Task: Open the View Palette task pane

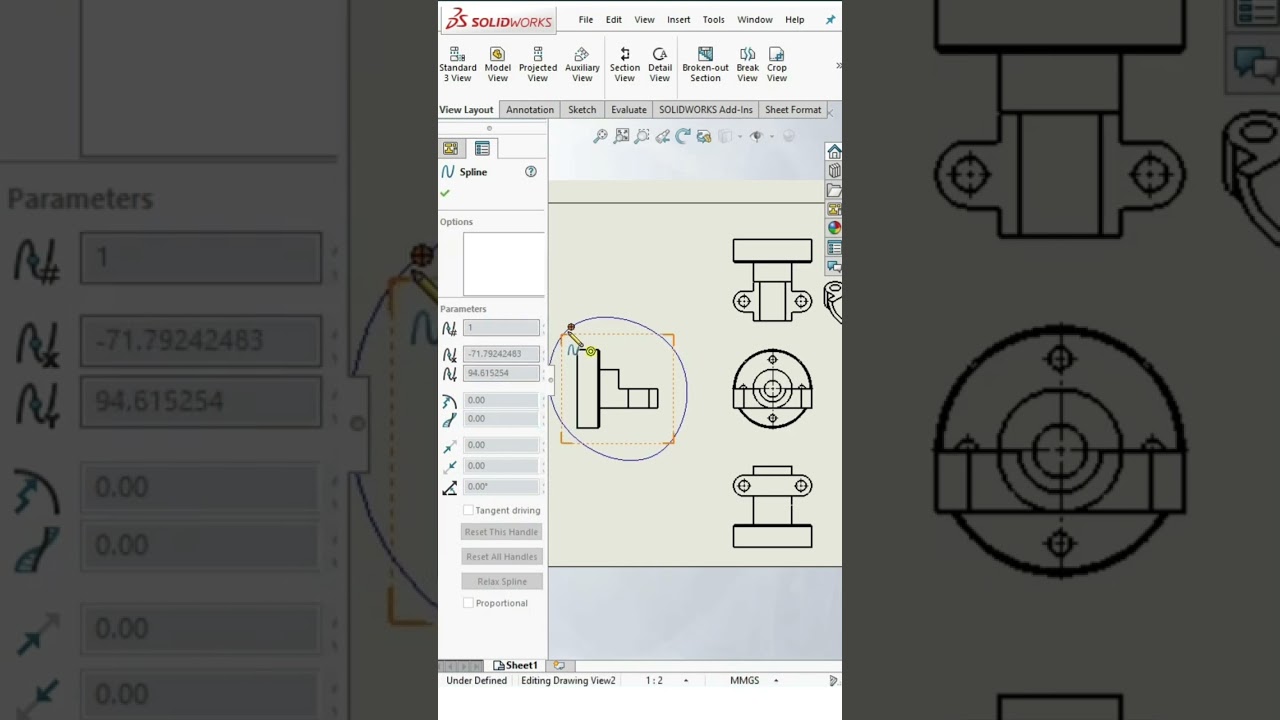Action: (x=834, y=209)
